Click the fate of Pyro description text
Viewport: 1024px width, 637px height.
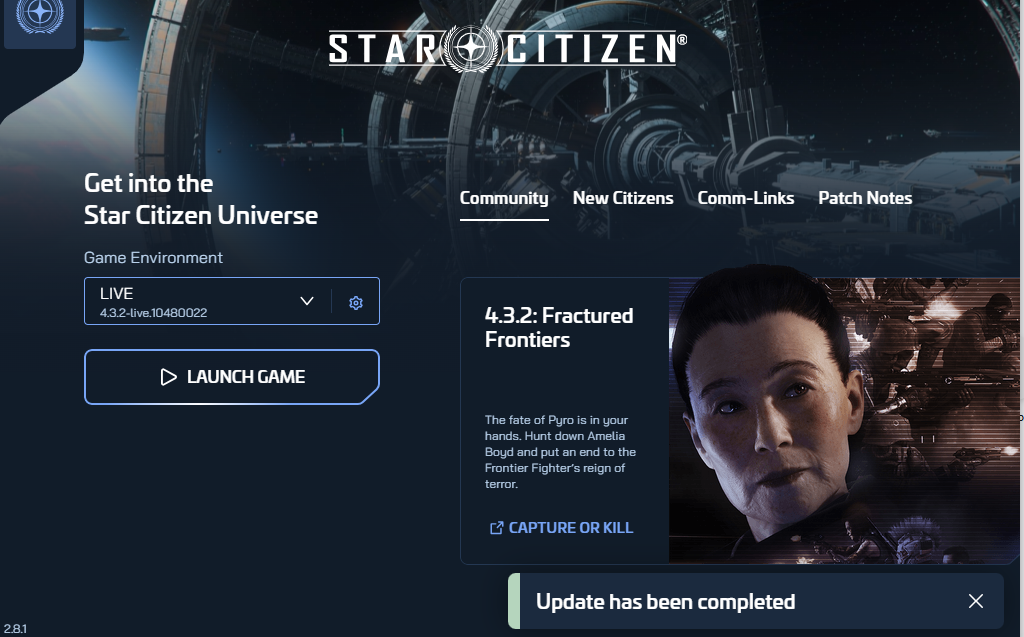coord(560,452)
